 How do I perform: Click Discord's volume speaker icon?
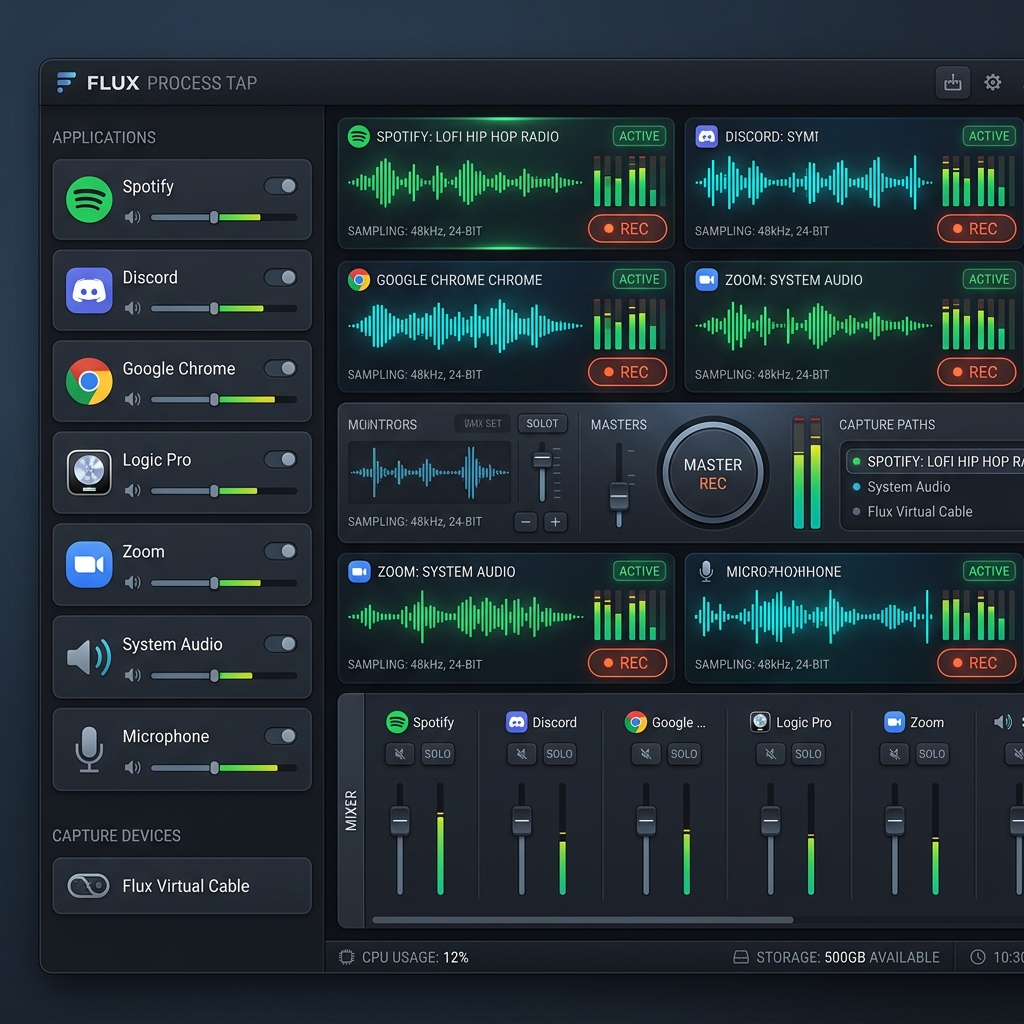tap(133, 308)
